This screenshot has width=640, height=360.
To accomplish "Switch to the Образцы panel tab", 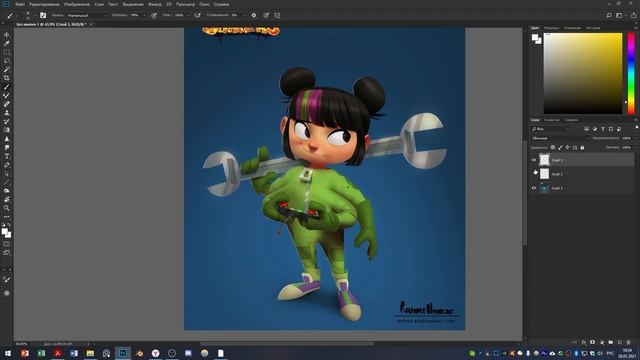I will coord(551,28).
